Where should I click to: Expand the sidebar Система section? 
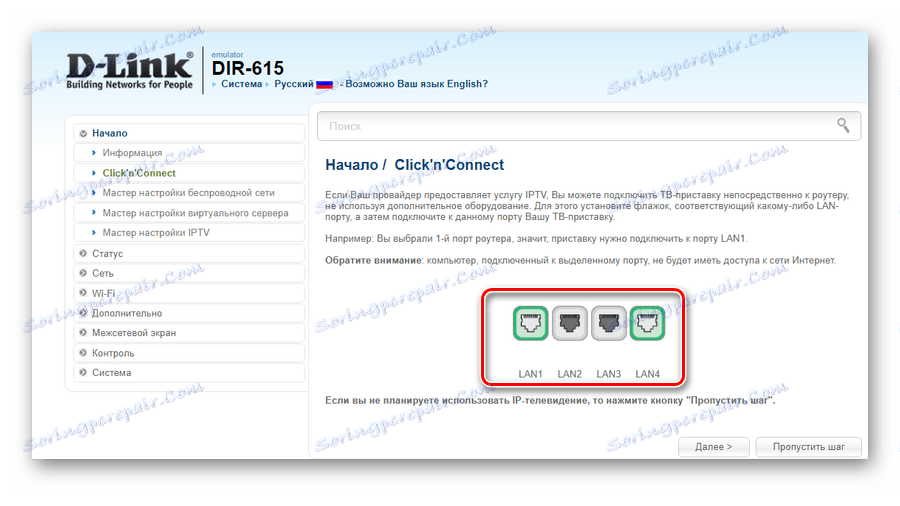(189, 373)
